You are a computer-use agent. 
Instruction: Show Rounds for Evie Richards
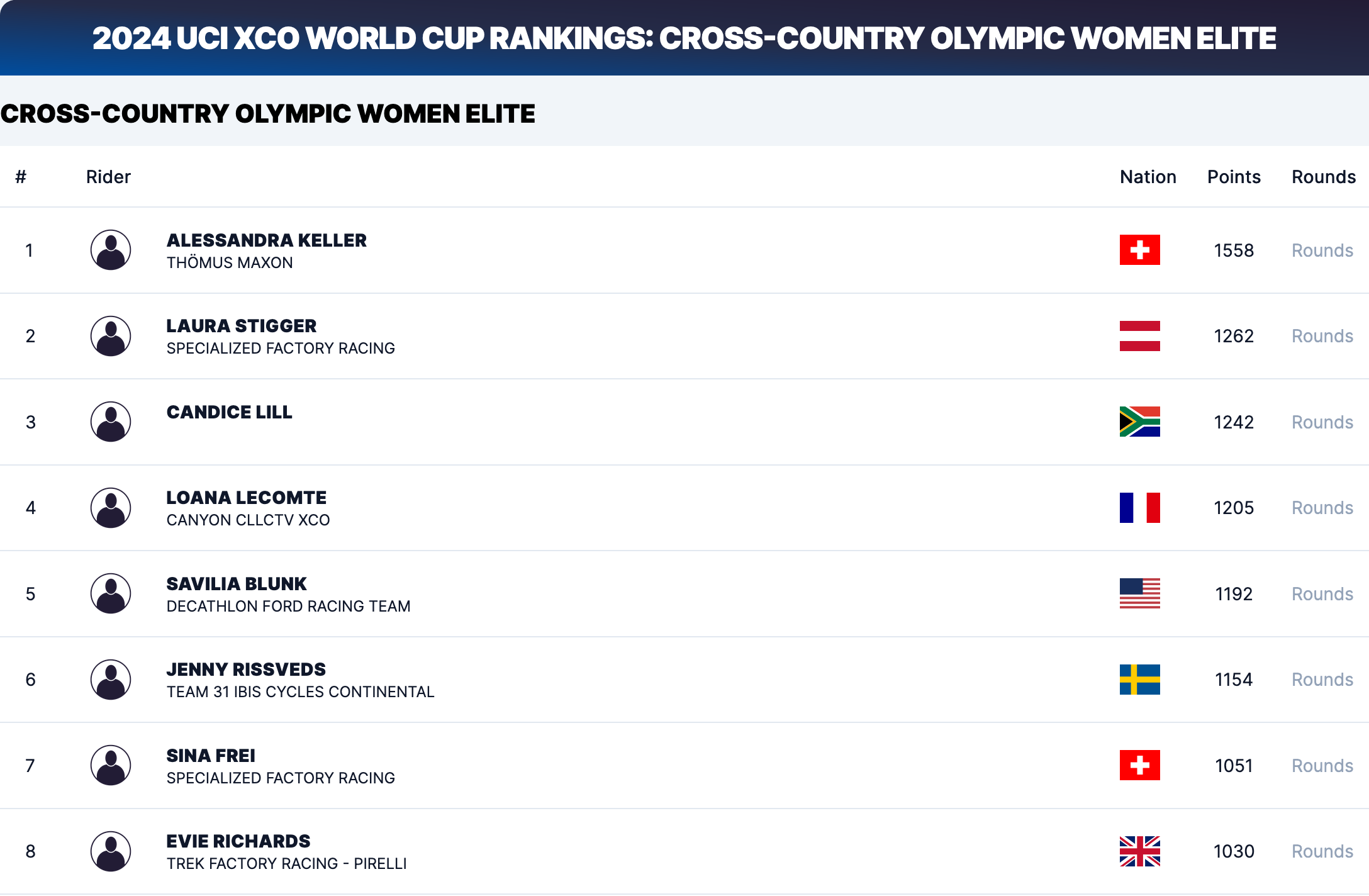1322,851
